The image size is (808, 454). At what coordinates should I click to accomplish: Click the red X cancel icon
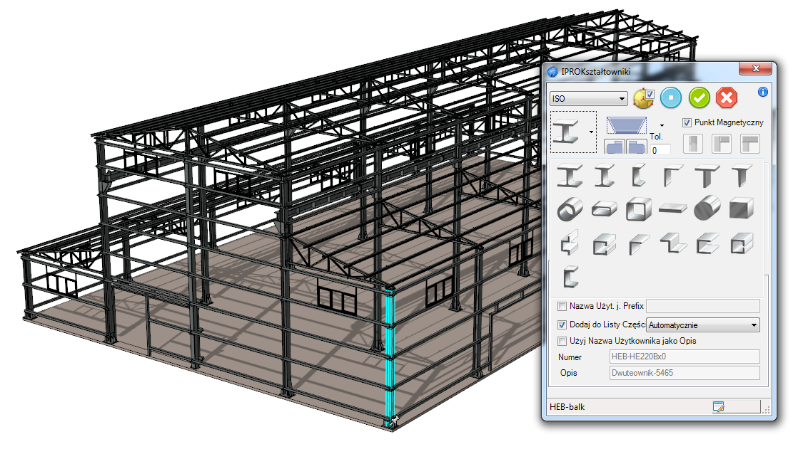728,99
